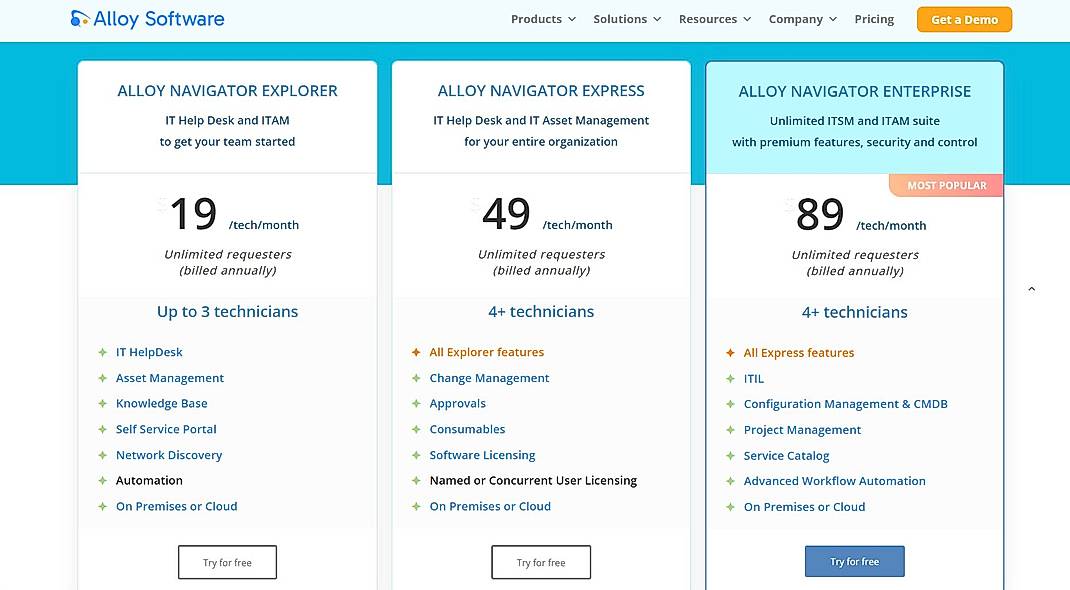
Task: Click the Alloy Navigator Enterprise heading
Action: tap(854, 91)
